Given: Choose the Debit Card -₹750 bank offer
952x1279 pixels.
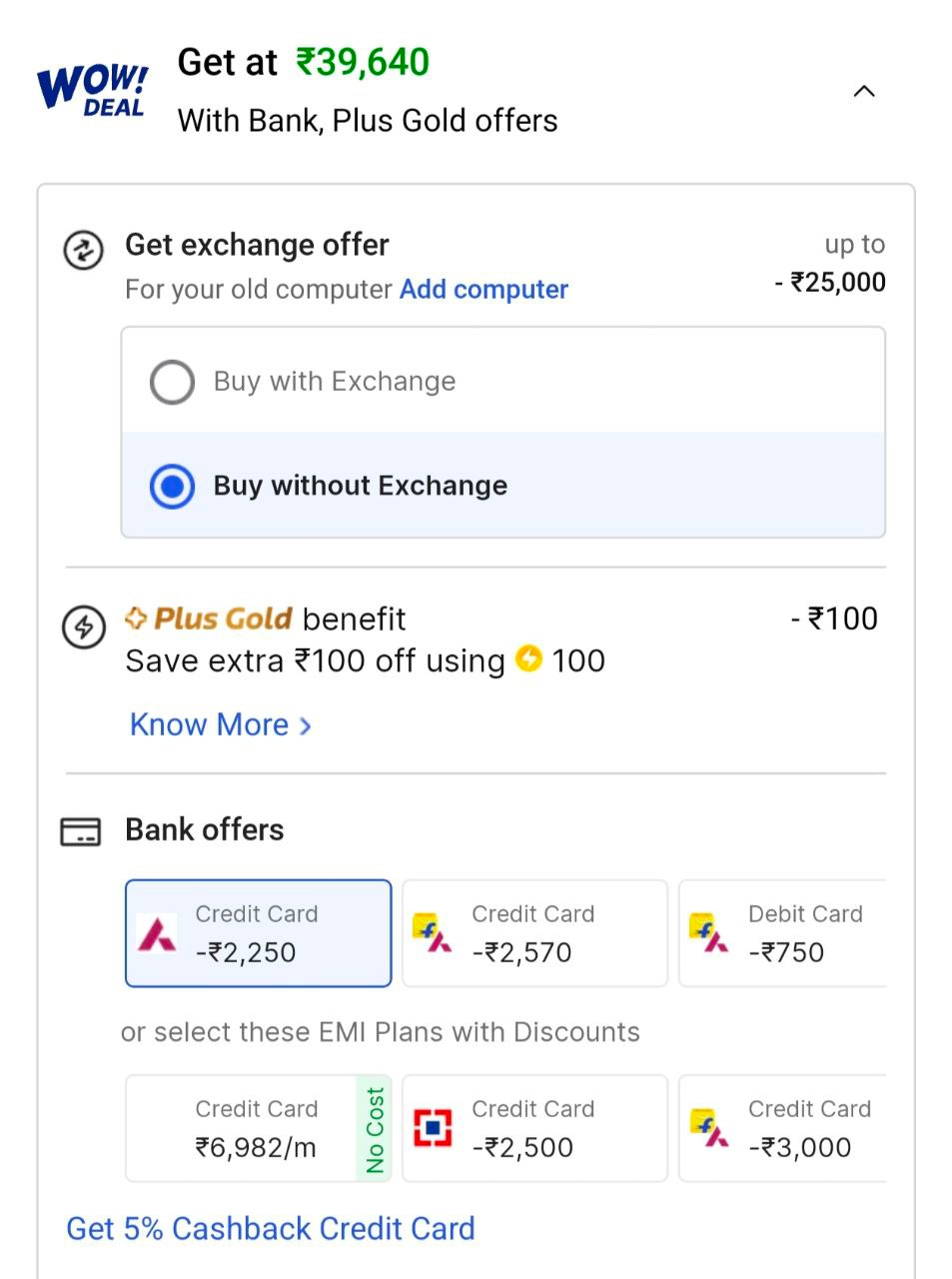Looking at the screenshot, I should 784,933.
